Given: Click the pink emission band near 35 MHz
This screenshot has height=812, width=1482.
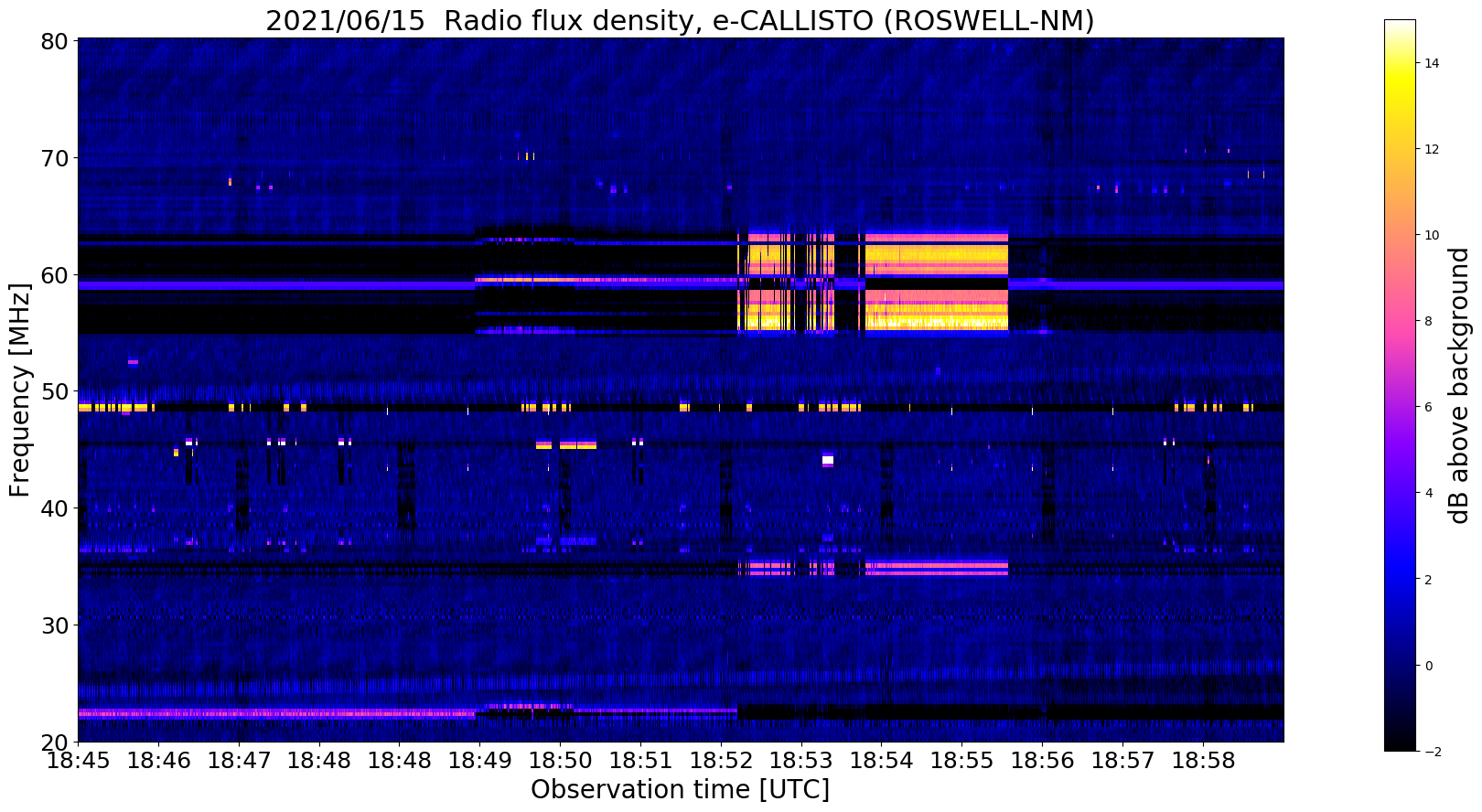Looking at the screenshot, I should pyautogui.click(x=937, y=567).
